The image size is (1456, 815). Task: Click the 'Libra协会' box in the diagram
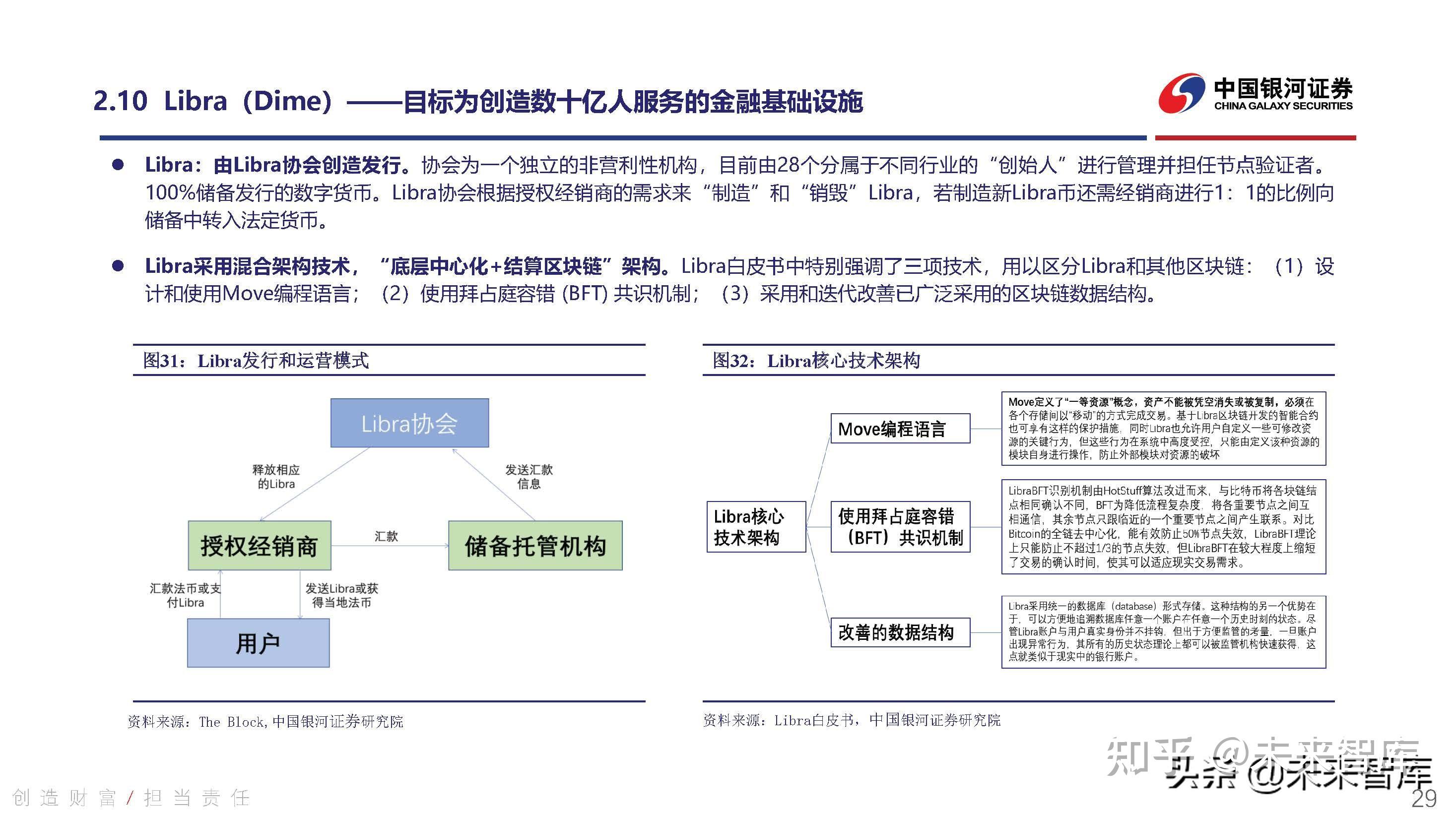coord(409,423)
